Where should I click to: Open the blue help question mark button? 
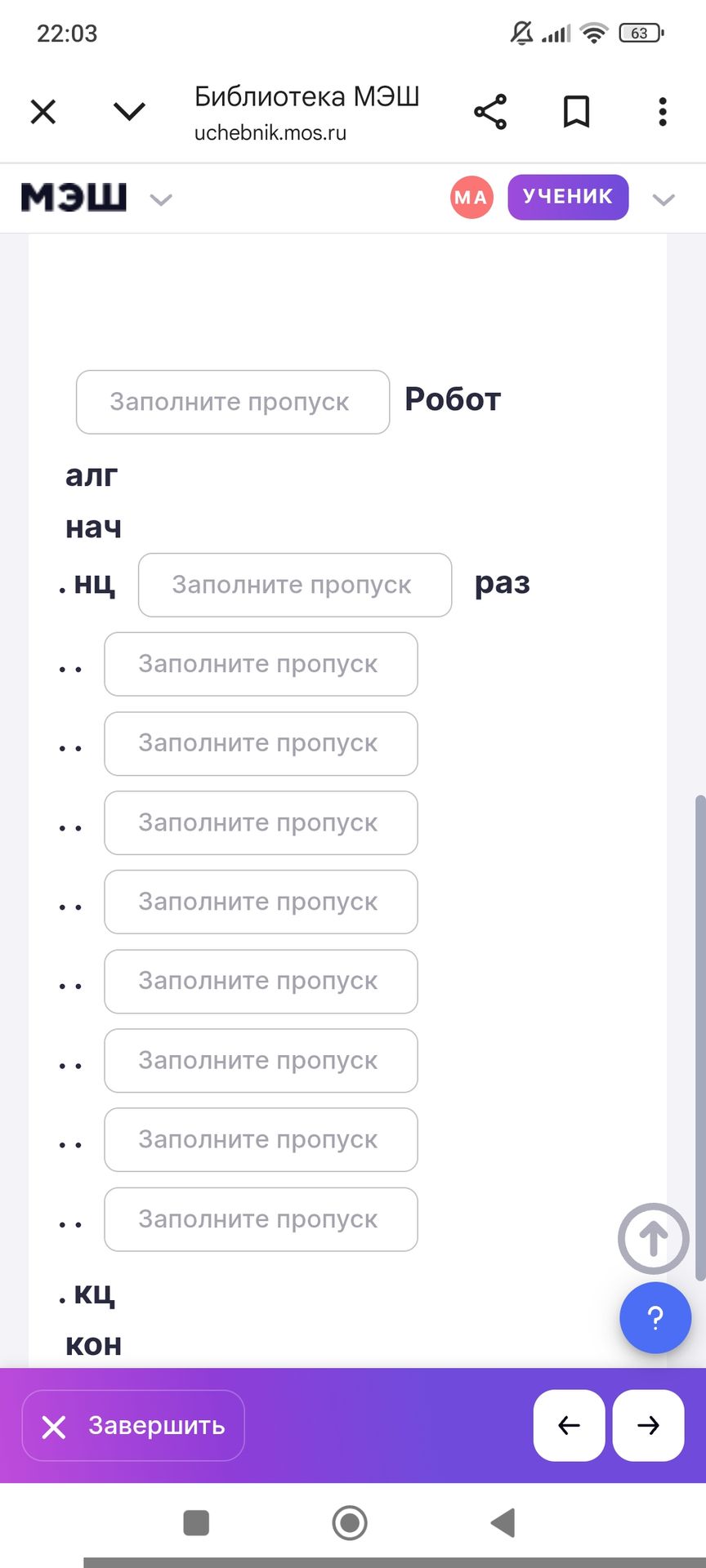(x=655, y=1317)
